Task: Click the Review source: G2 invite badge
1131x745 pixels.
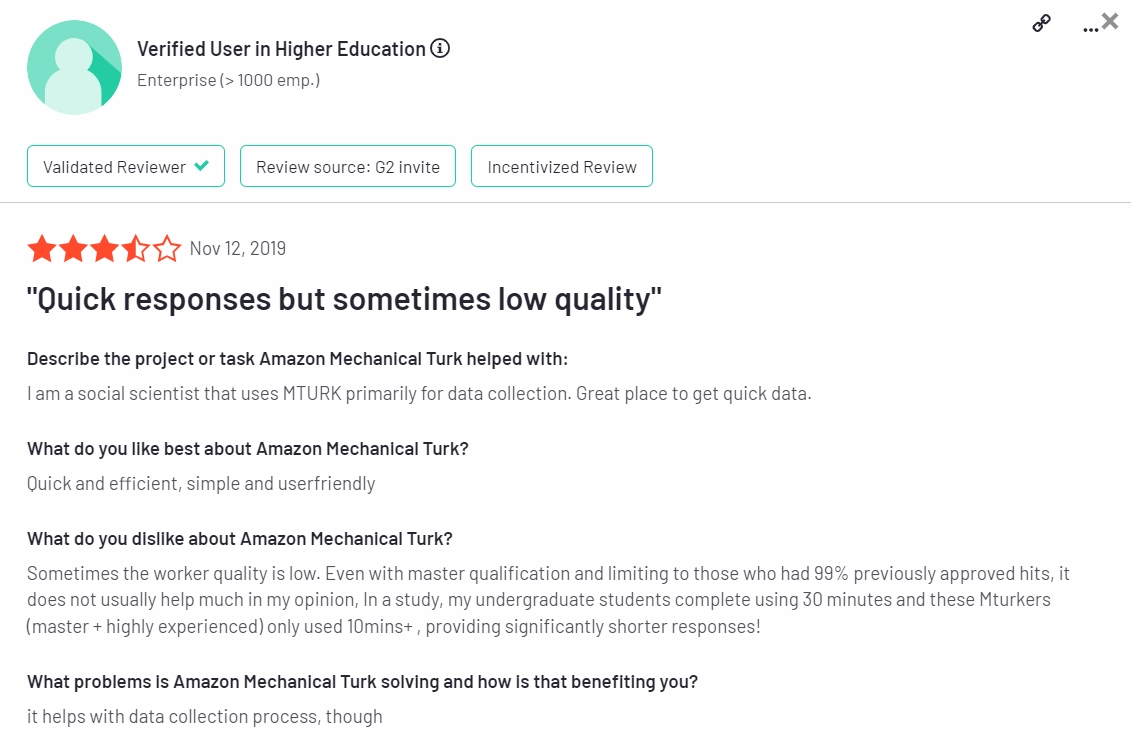Action: (348, 167)
